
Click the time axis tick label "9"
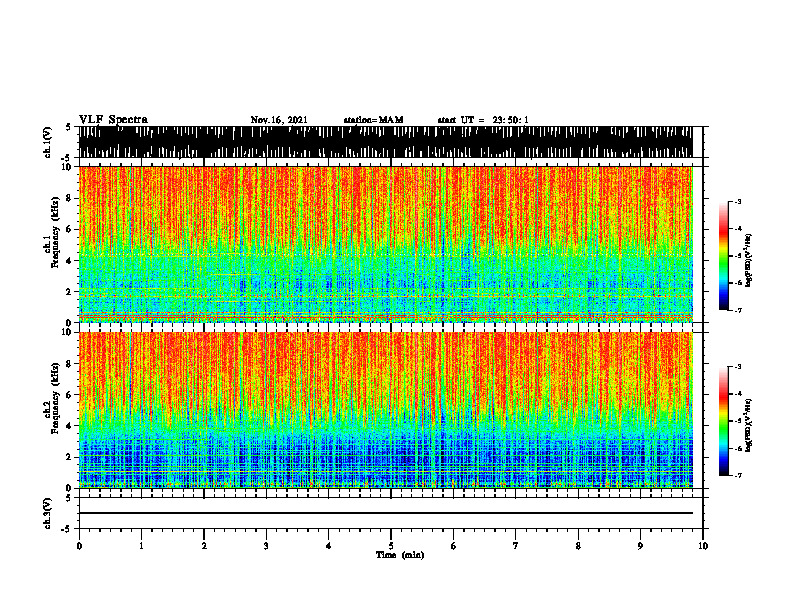pos(640,546)
